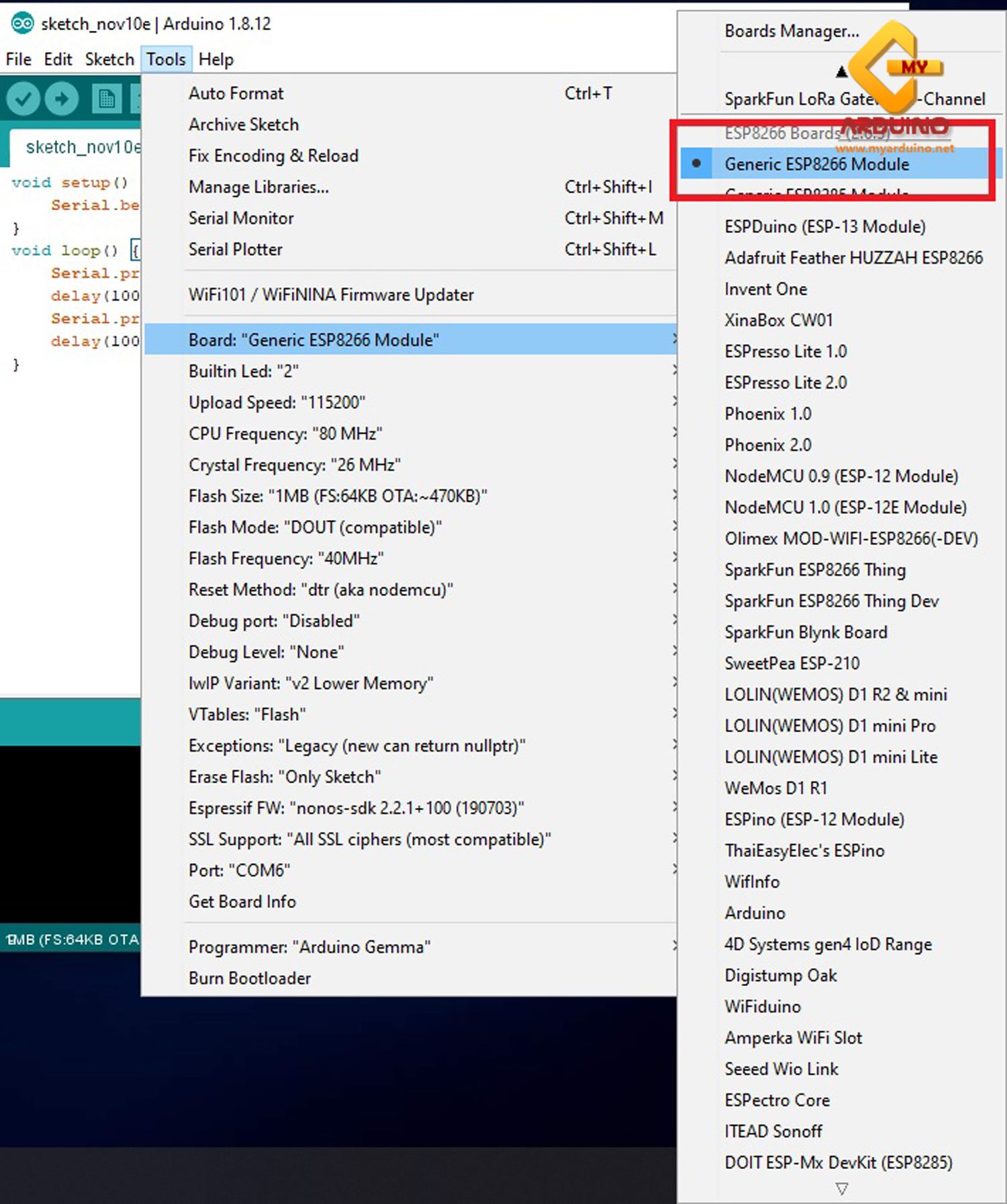Expand the Programmer "Arduino Gemma" submenu
This screenshot has width=1007, height=1204.
tap(309, 947)
